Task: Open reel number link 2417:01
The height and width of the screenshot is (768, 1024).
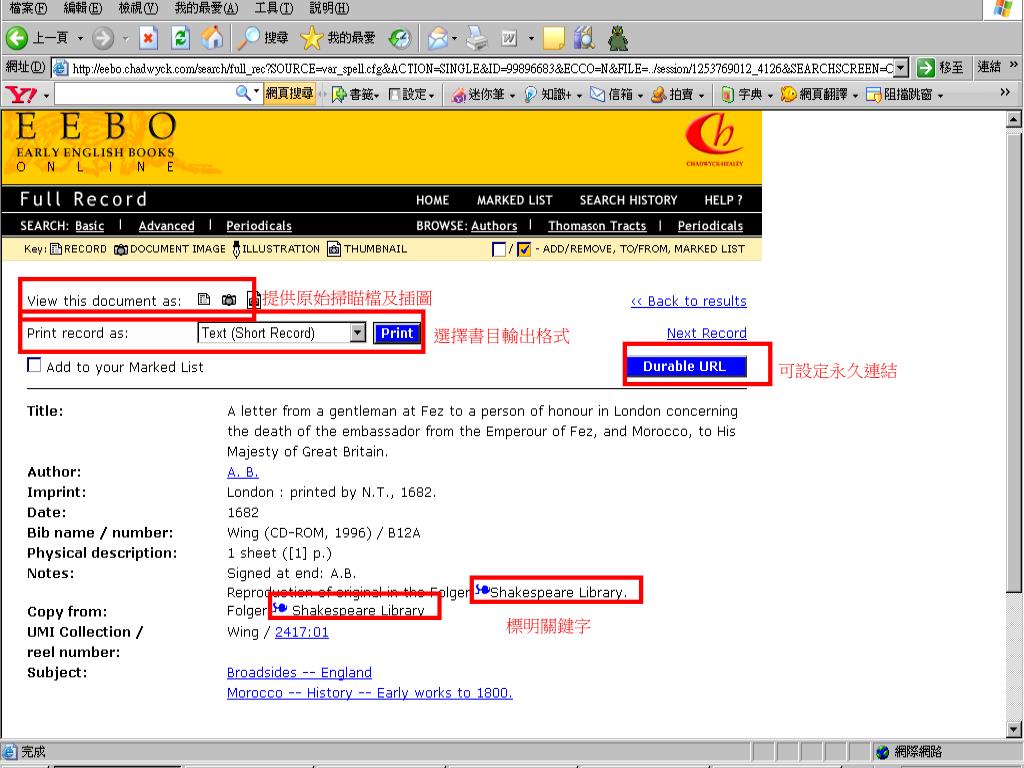Action: (302, 632)
